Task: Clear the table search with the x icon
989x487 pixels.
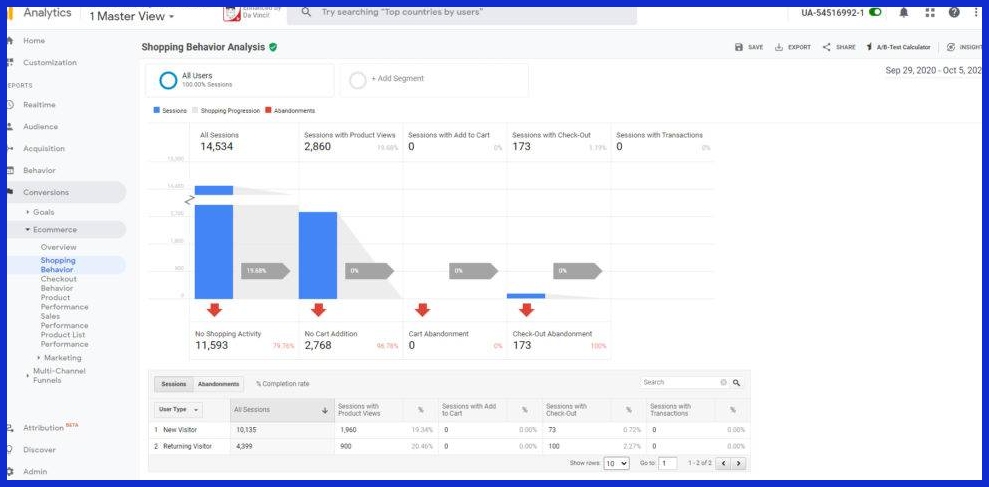Action: click(x=723, y=382)
